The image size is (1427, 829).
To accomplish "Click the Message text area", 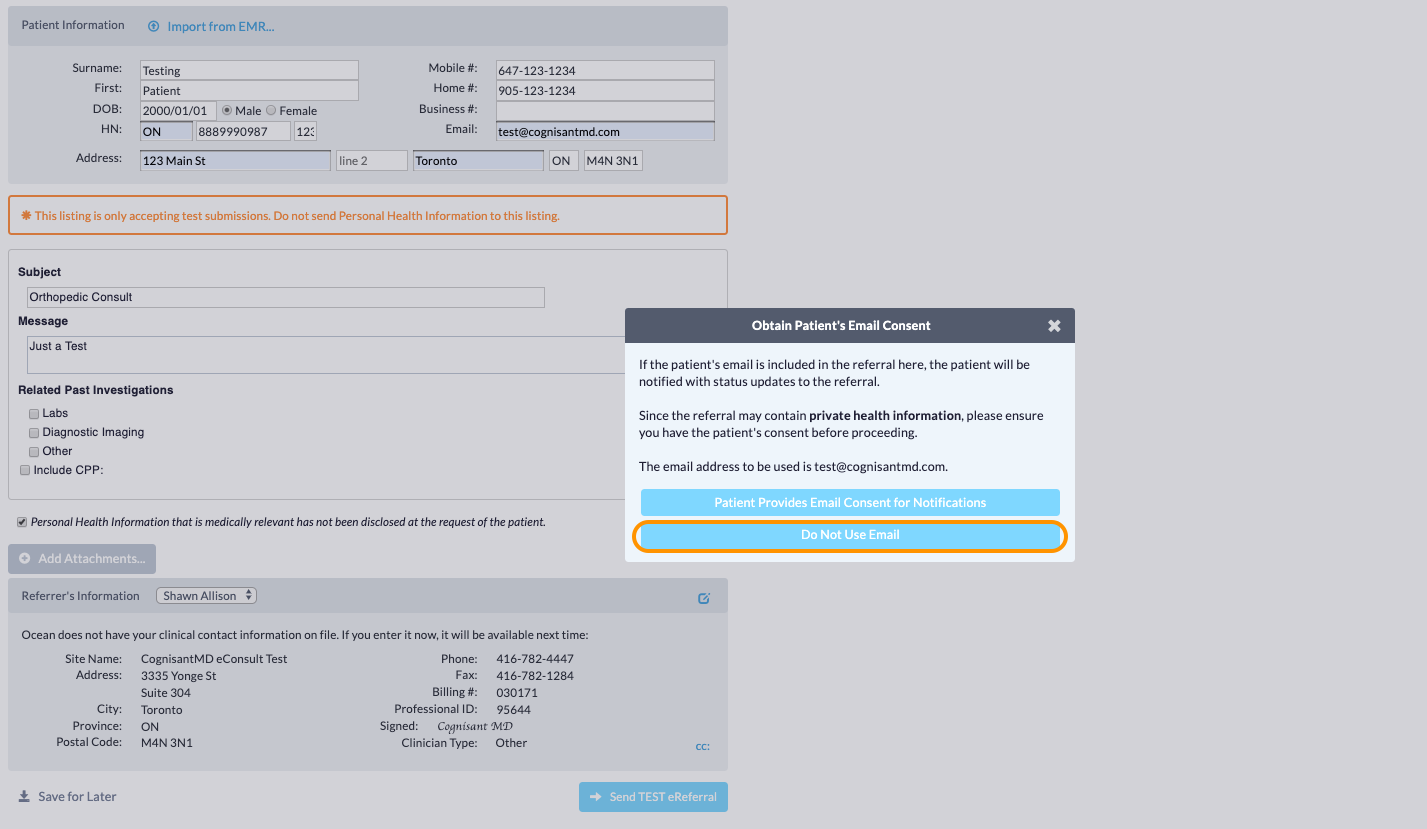I will (x=326, y=355).
